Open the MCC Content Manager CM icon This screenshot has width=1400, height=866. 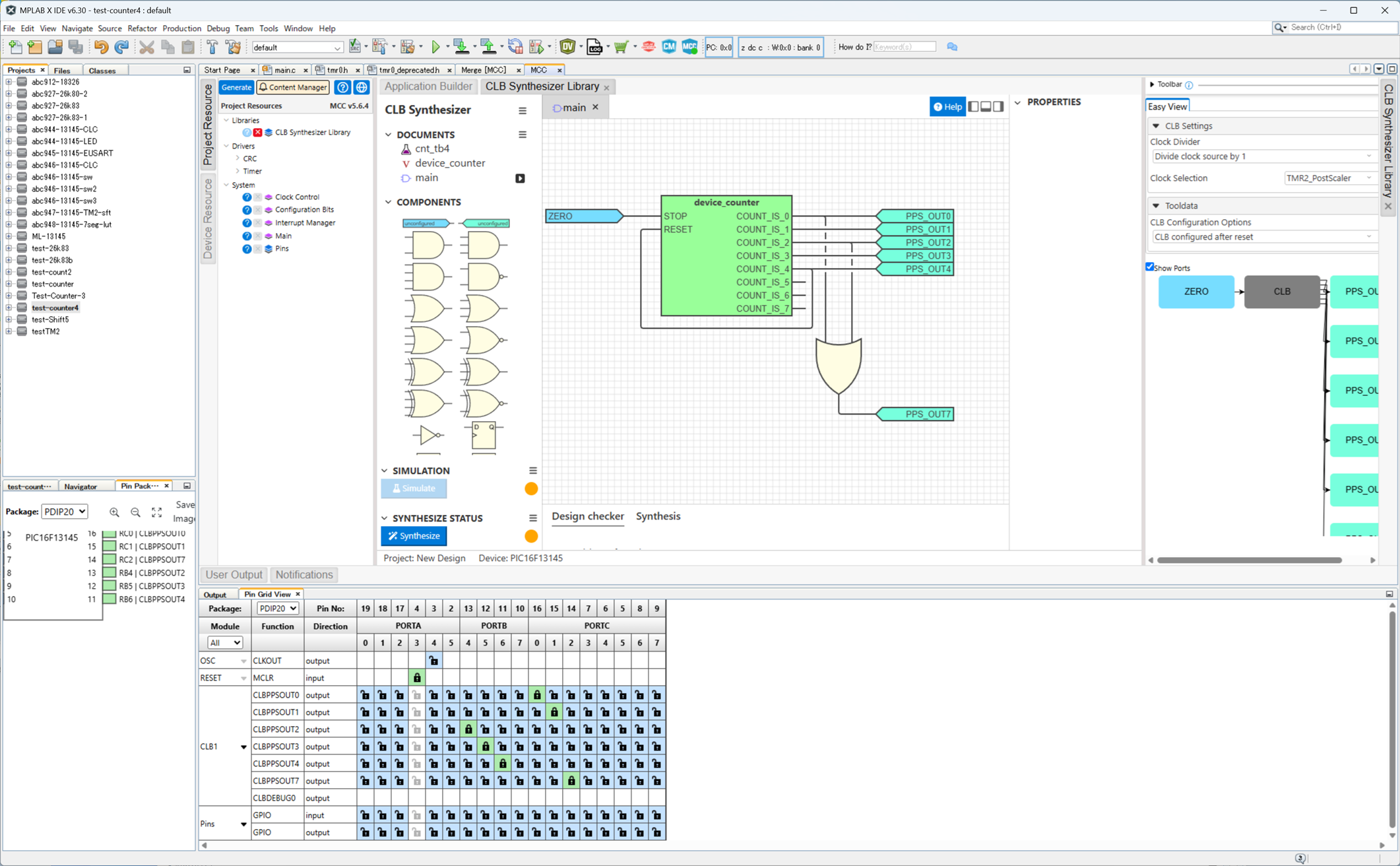click(x=669, y=47)
